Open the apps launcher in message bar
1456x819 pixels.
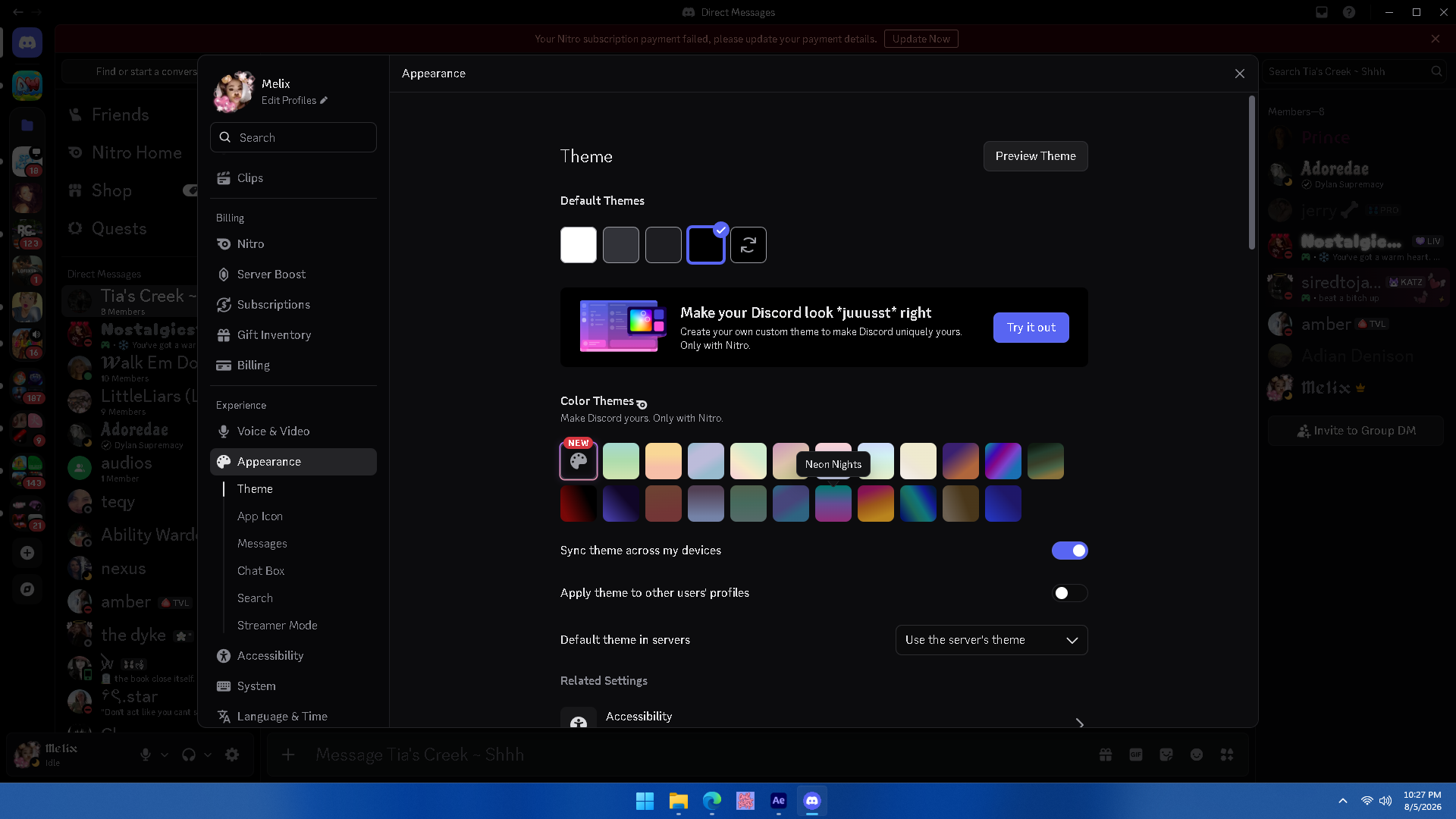pos(1227,755)
